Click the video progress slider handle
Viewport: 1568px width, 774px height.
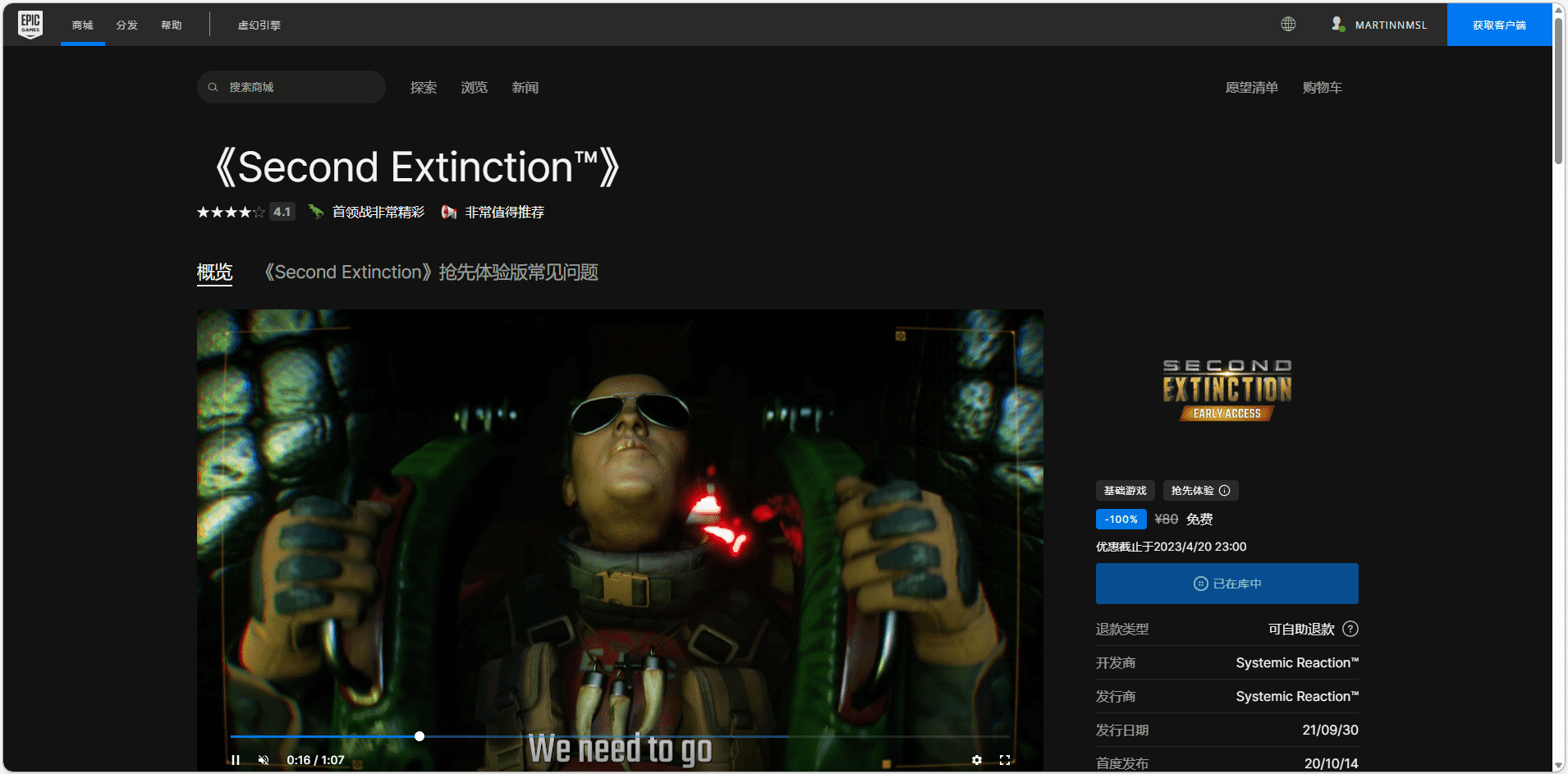point(420,736)
